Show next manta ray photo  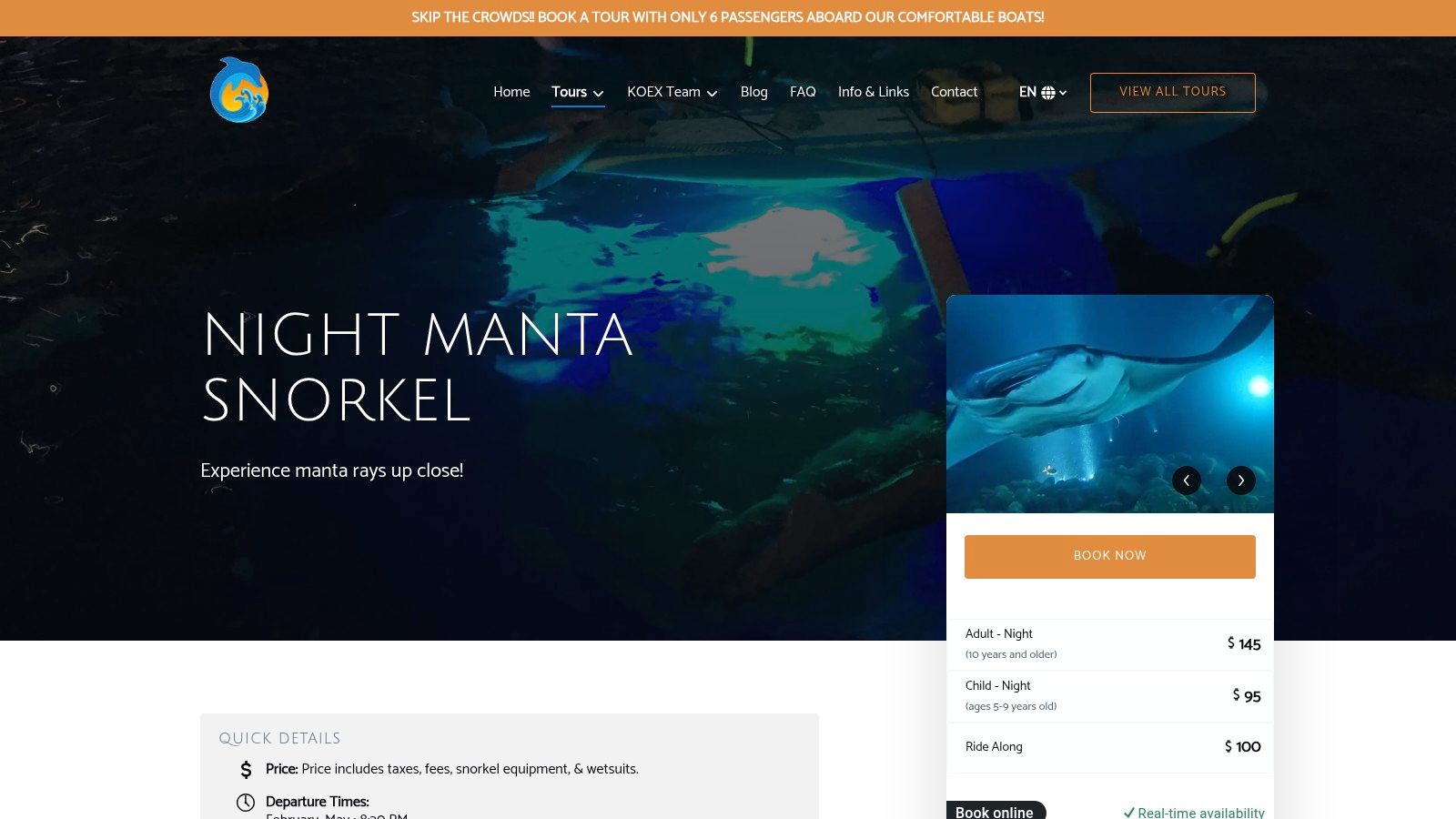(1241, 480)
